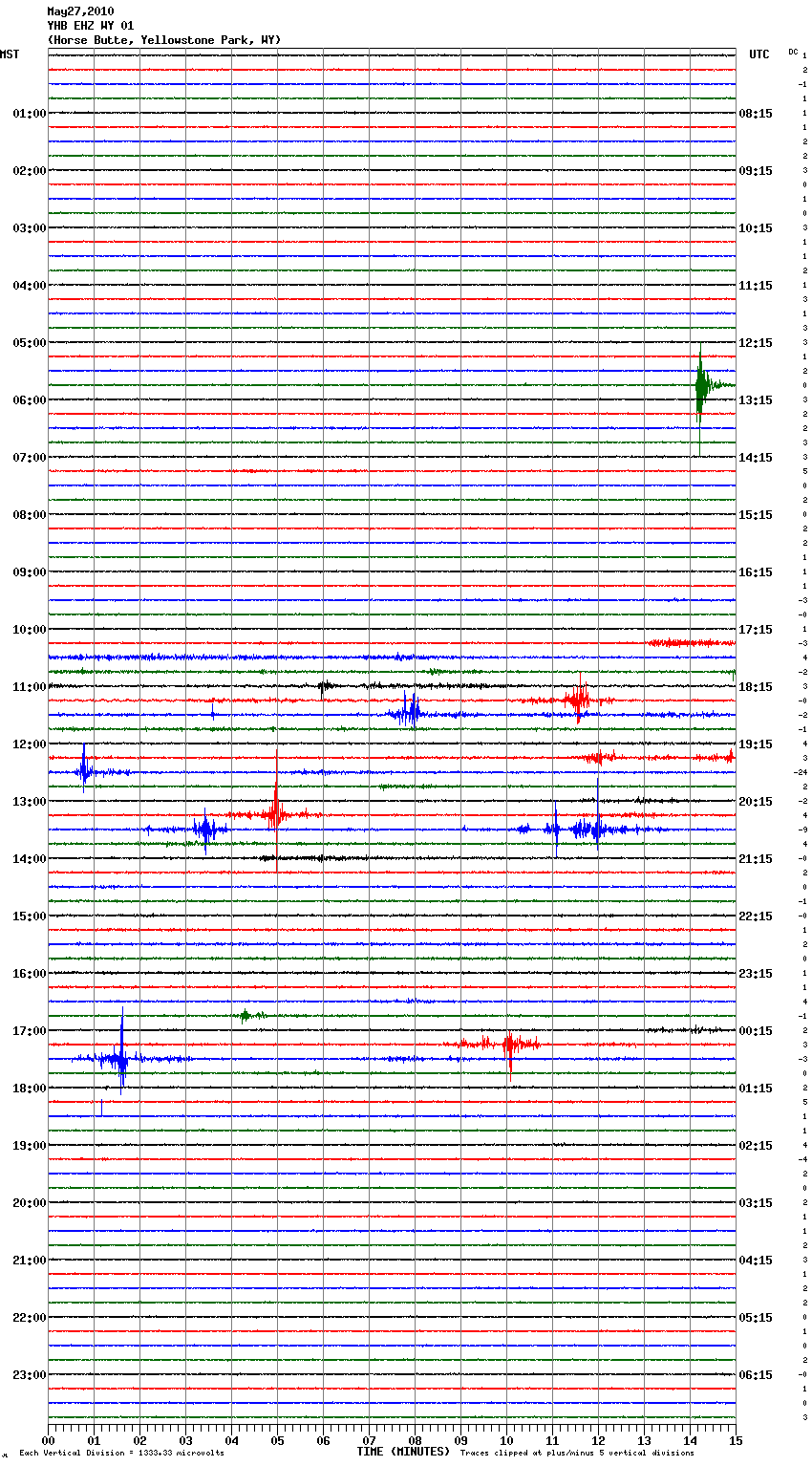Select the 05:00 MST time label
The height and width of the screenshot is (1466, 812).
30,343
